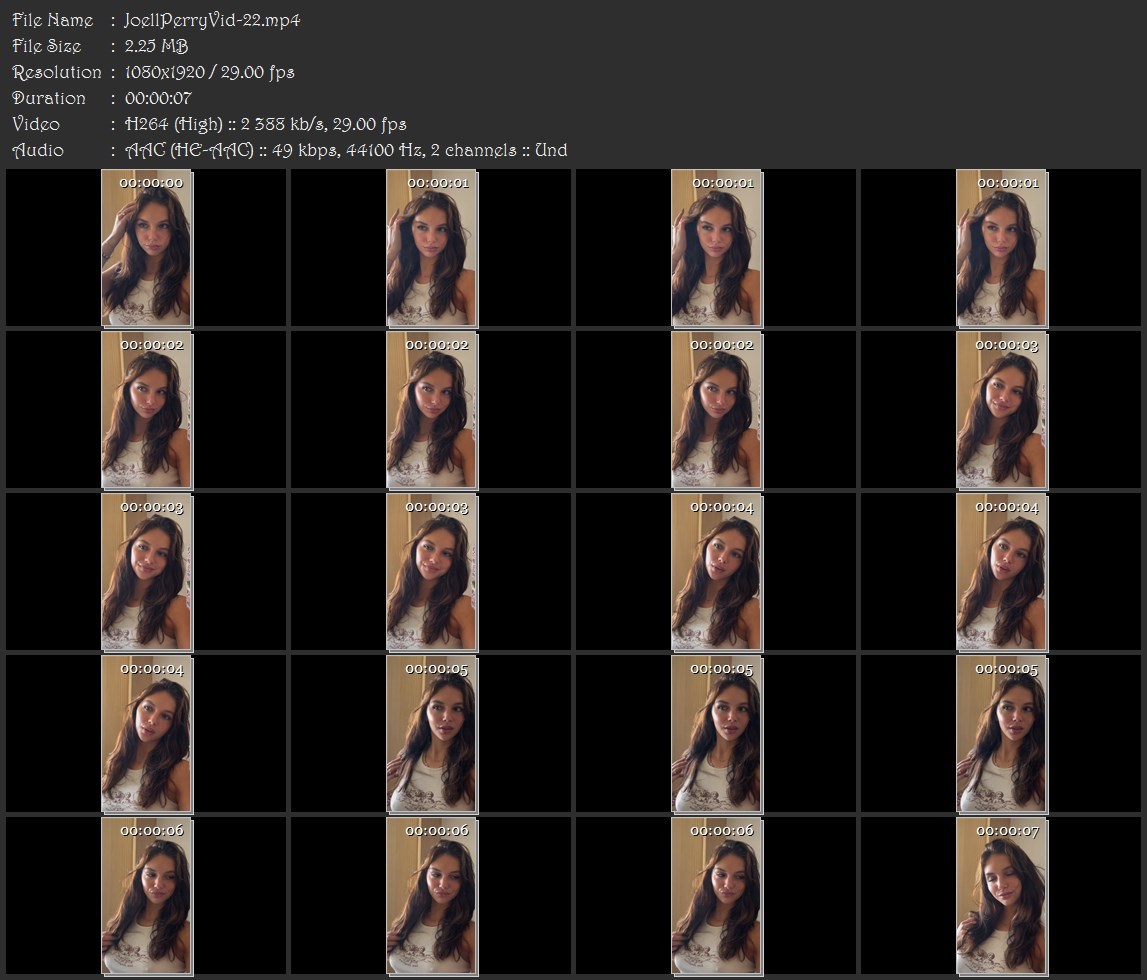This screenshot has width=1147, height=980.
Task: Choose the second frame stamped 00:00:03
Action: (147, 572)
